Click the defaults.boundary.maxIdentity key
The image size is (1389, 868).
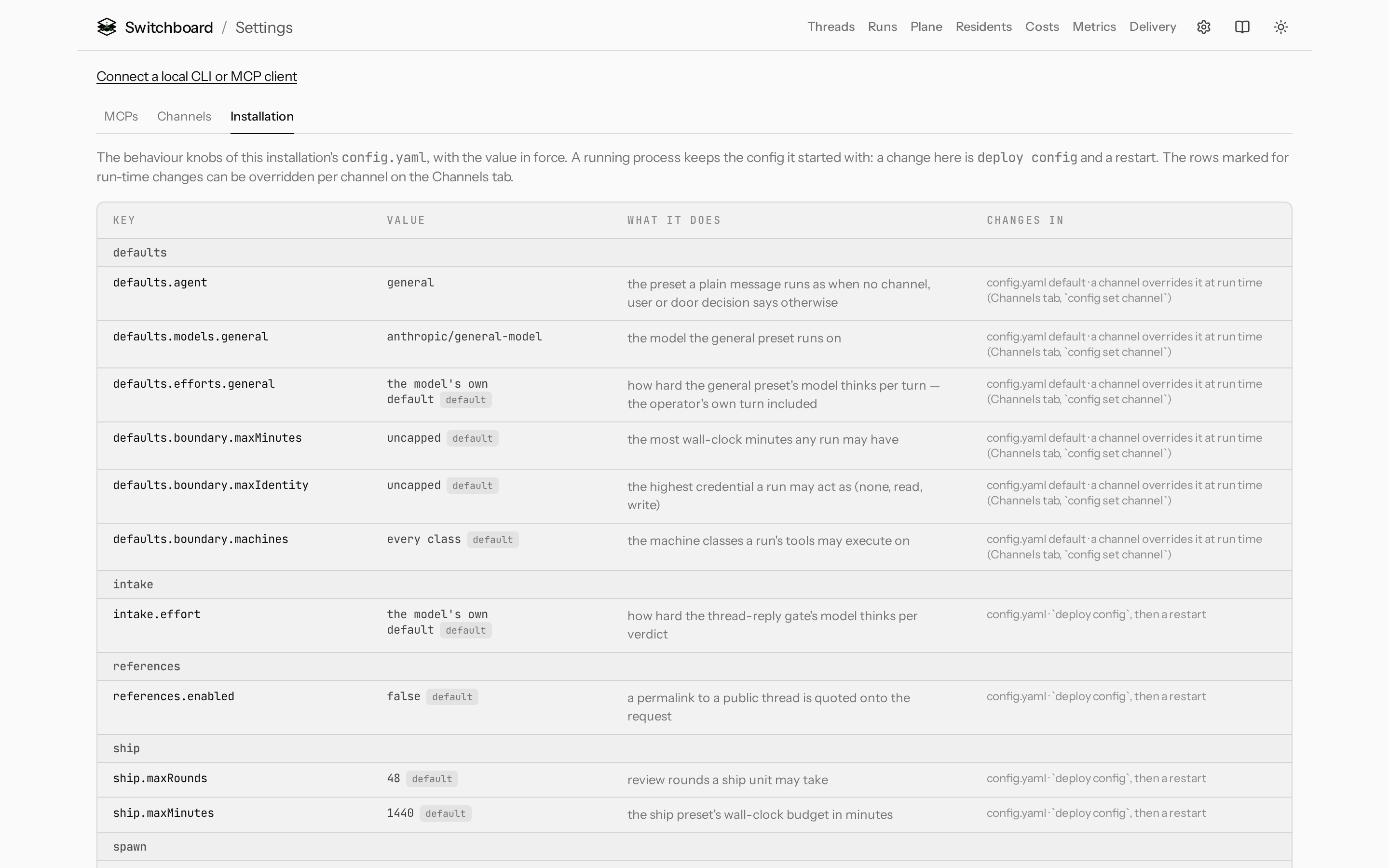(211, 485)
